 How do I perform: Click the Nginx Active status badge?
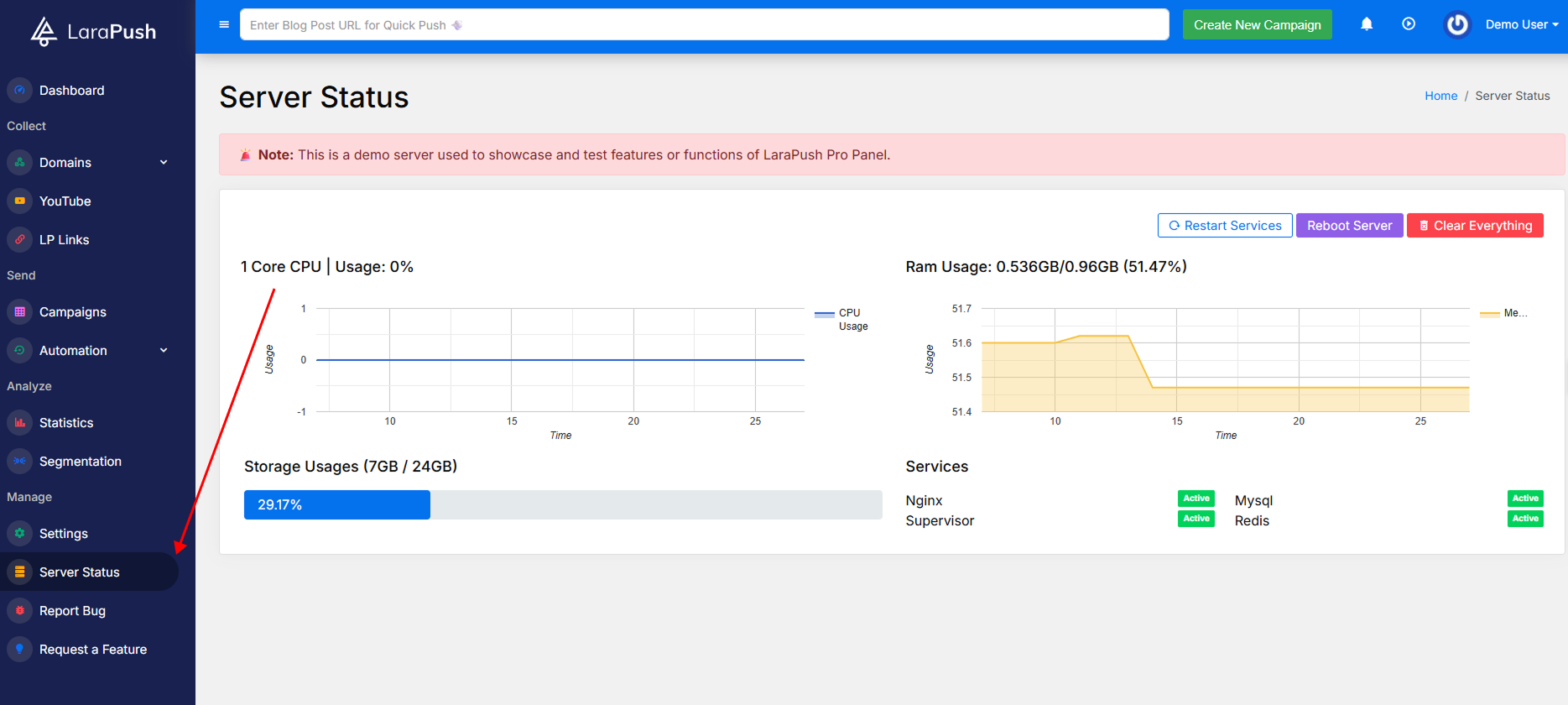pos(1196,499)
